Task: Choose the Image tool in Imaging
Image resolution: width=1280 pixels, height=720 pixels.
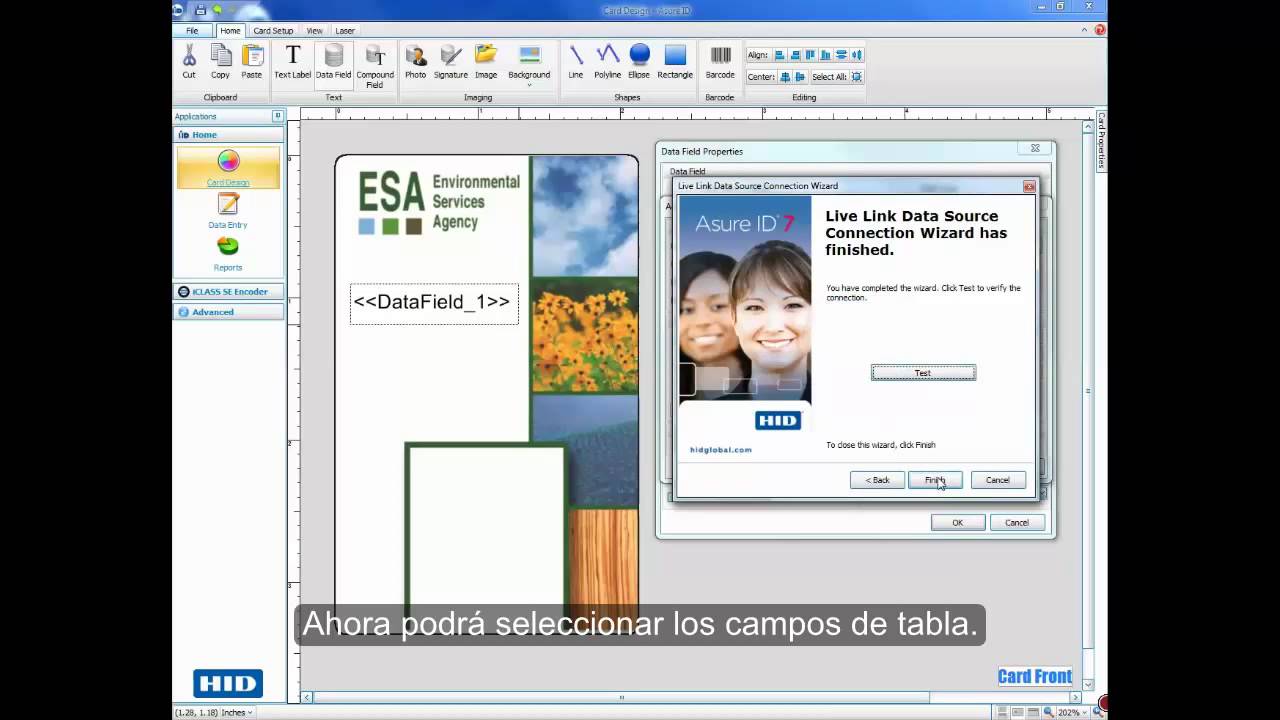Action: click(x=486, y=61)
